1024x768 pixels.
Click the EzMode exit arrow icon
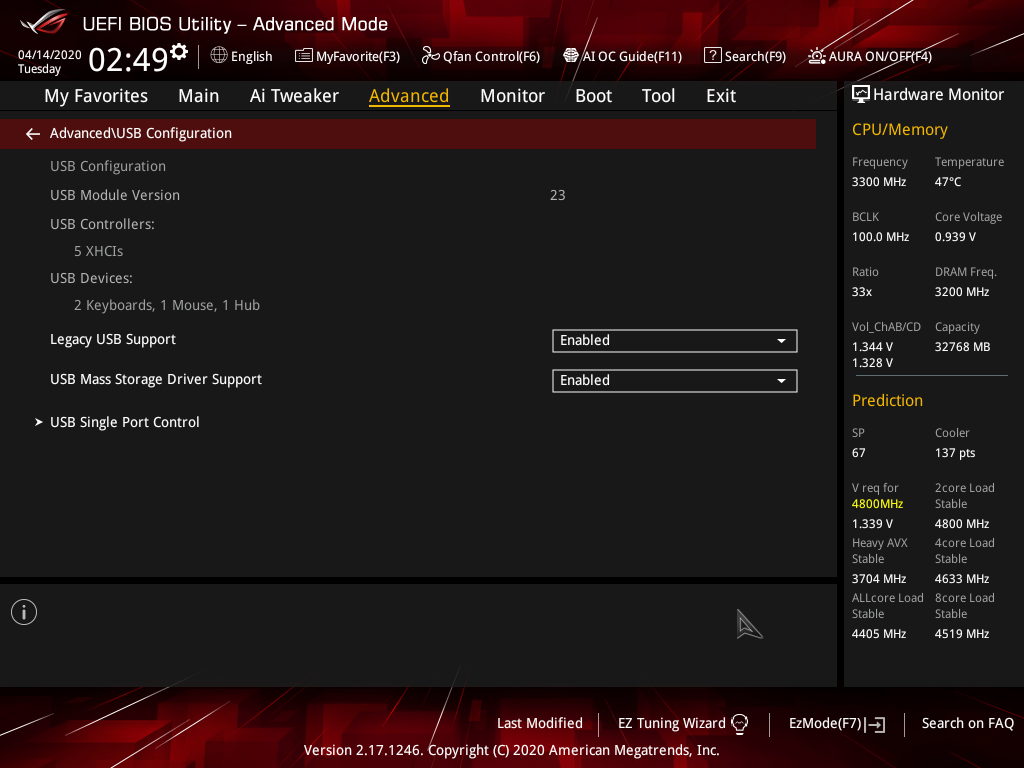[x=875, y=724]
